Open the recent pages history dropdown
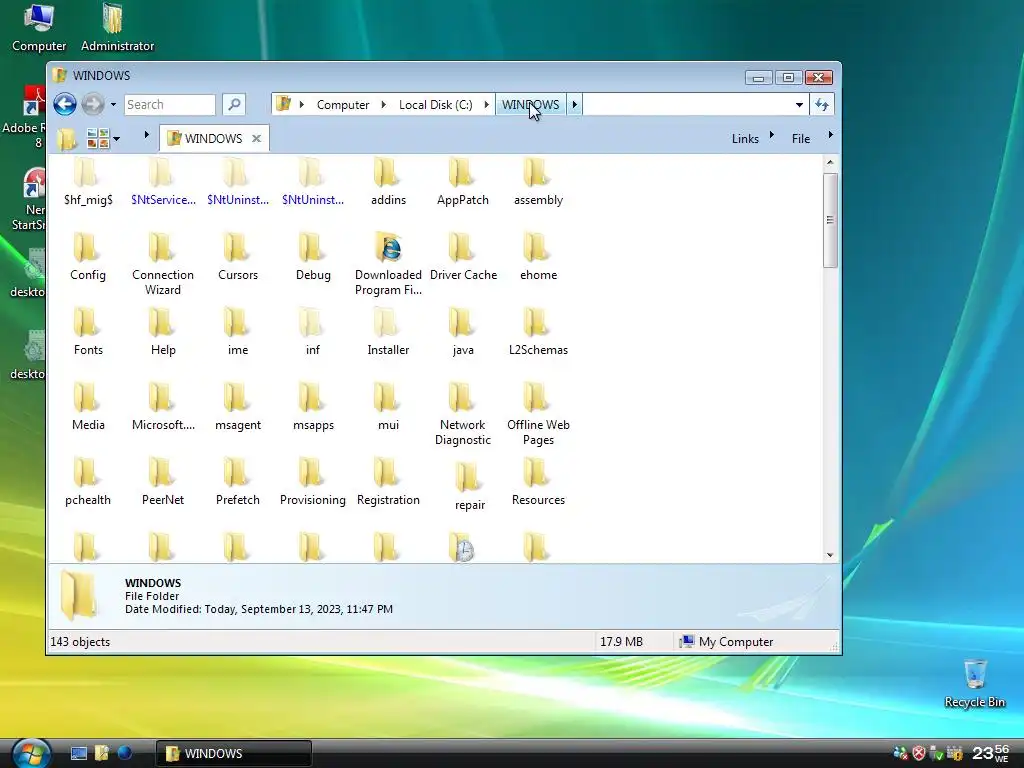The height and width of the screenshot is (768, 1024). point(113,104)
